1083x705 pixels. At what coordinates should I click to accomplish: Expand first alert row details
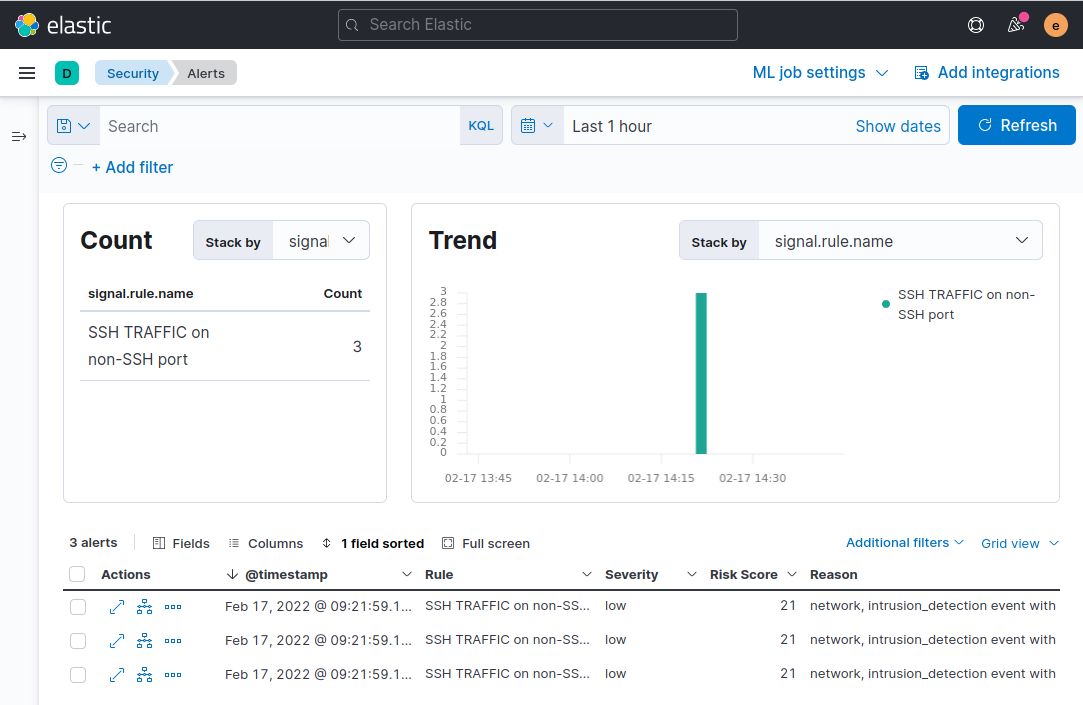[117, 607]
